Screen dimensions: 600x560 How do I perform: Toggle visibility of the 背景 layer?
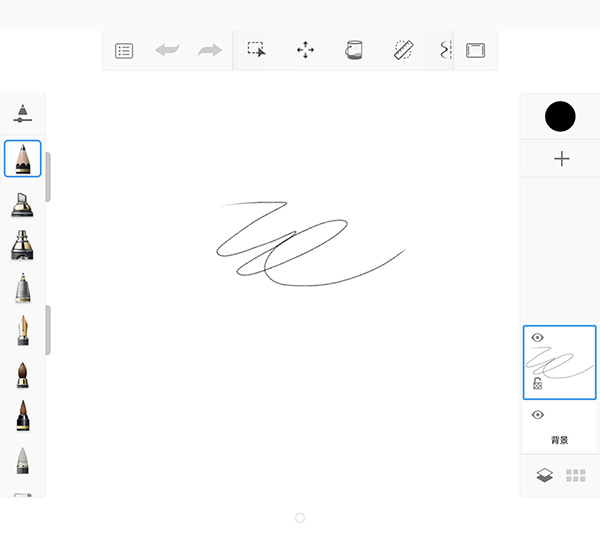point(537,415)
